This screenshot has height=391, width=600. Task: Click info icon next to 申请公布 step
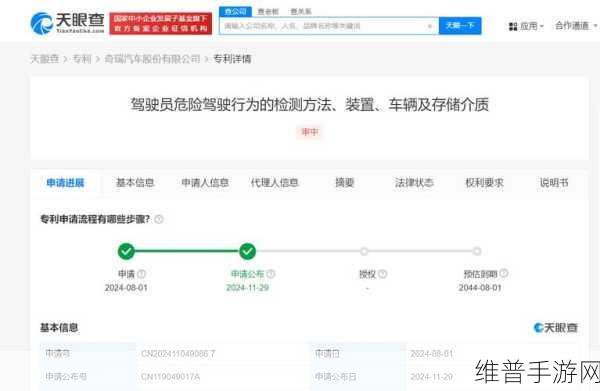271,274
